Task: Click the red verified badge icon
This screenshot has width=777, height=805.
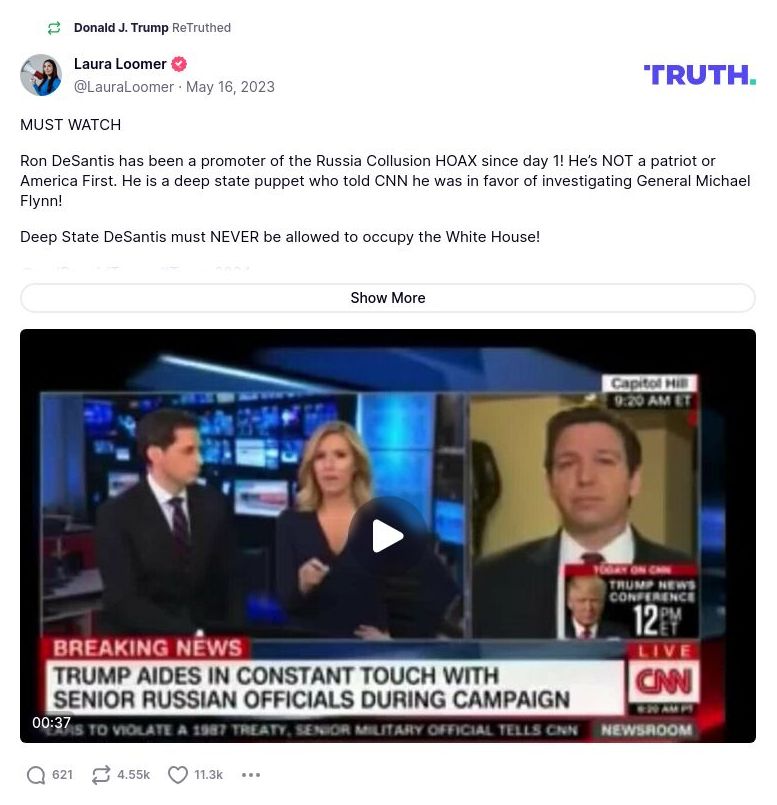Action: 179,64
